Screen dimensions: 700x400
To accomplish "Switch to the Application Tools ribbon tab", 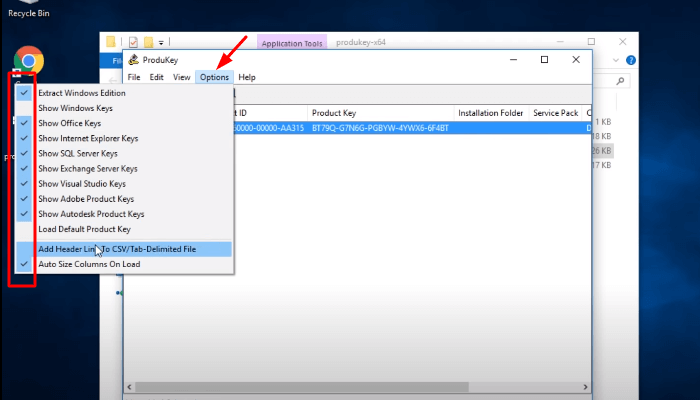I will click(291, 43).
